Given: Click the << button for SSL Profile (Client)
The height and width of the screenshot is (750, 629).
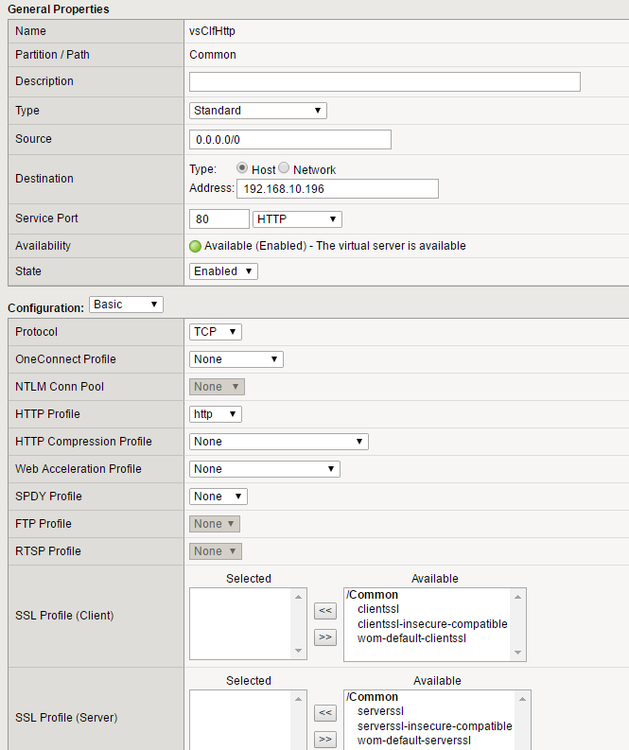Looking at the screenshot, I should (x=325, y=611).
